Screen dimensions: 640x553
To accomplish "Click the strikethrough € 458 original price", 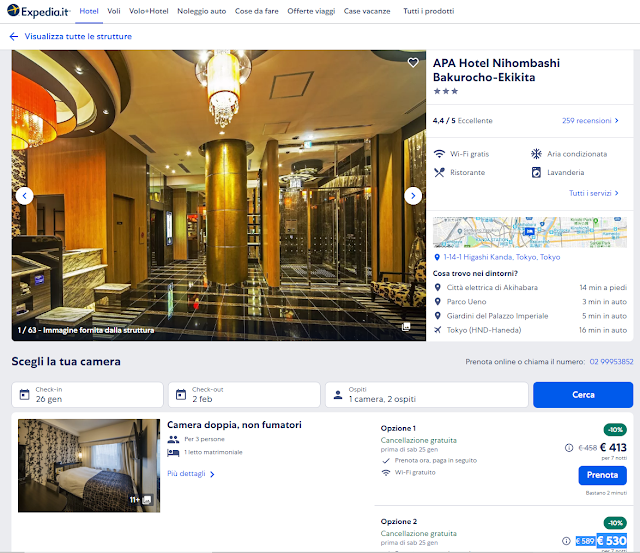I will coord(588,448).
